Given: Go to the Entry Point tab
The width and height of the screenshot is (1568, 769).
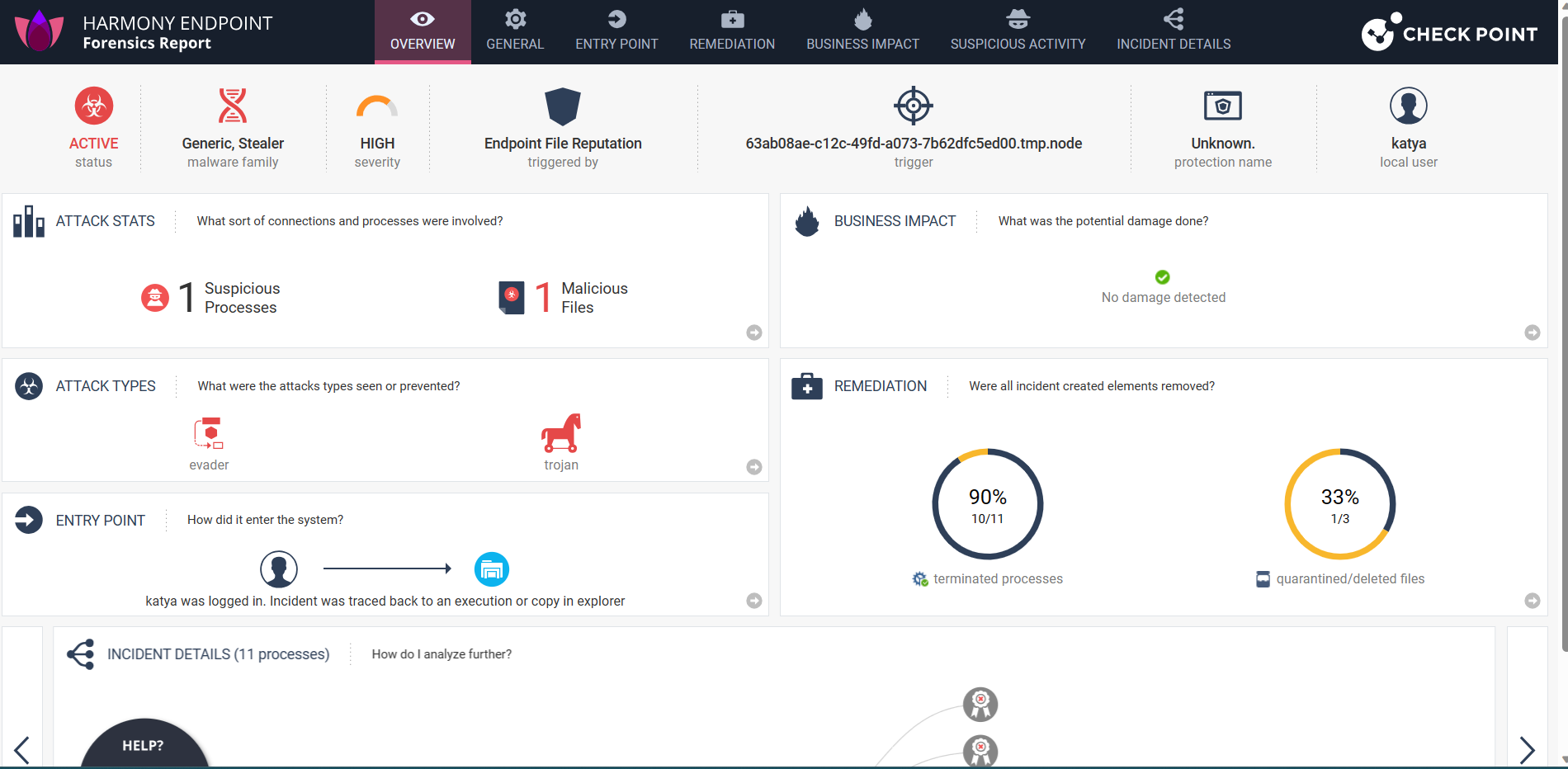Looking at the screenshot, I should tap(616, 32).
